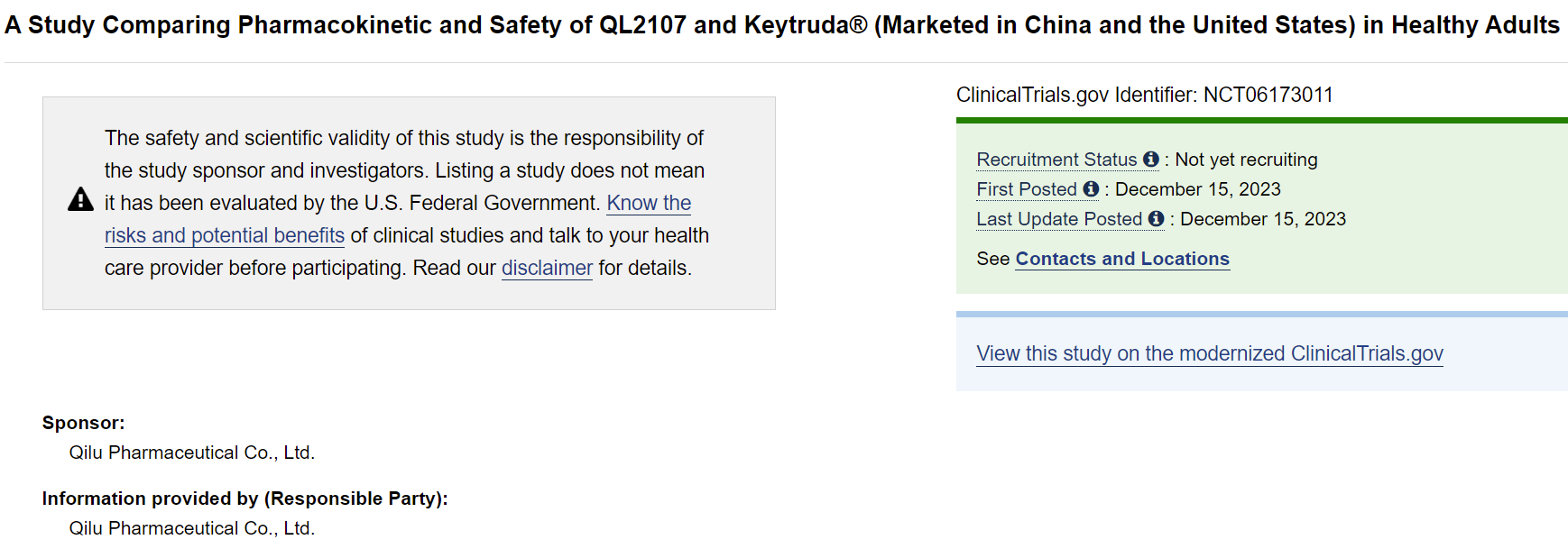Click Qilu Pharmaceutical name under Sponsor
The image size is (1568, 549).
(191, 453)
